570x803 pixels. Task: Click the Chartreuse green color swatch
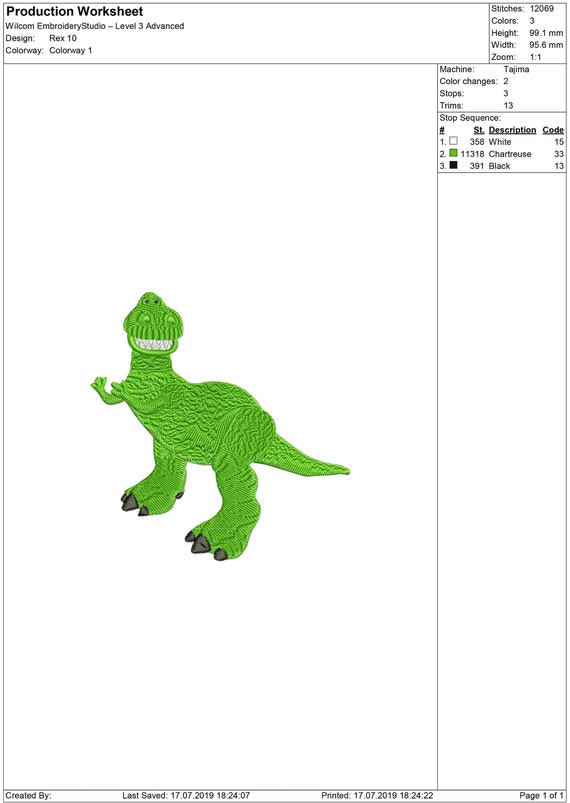(453, 153)
